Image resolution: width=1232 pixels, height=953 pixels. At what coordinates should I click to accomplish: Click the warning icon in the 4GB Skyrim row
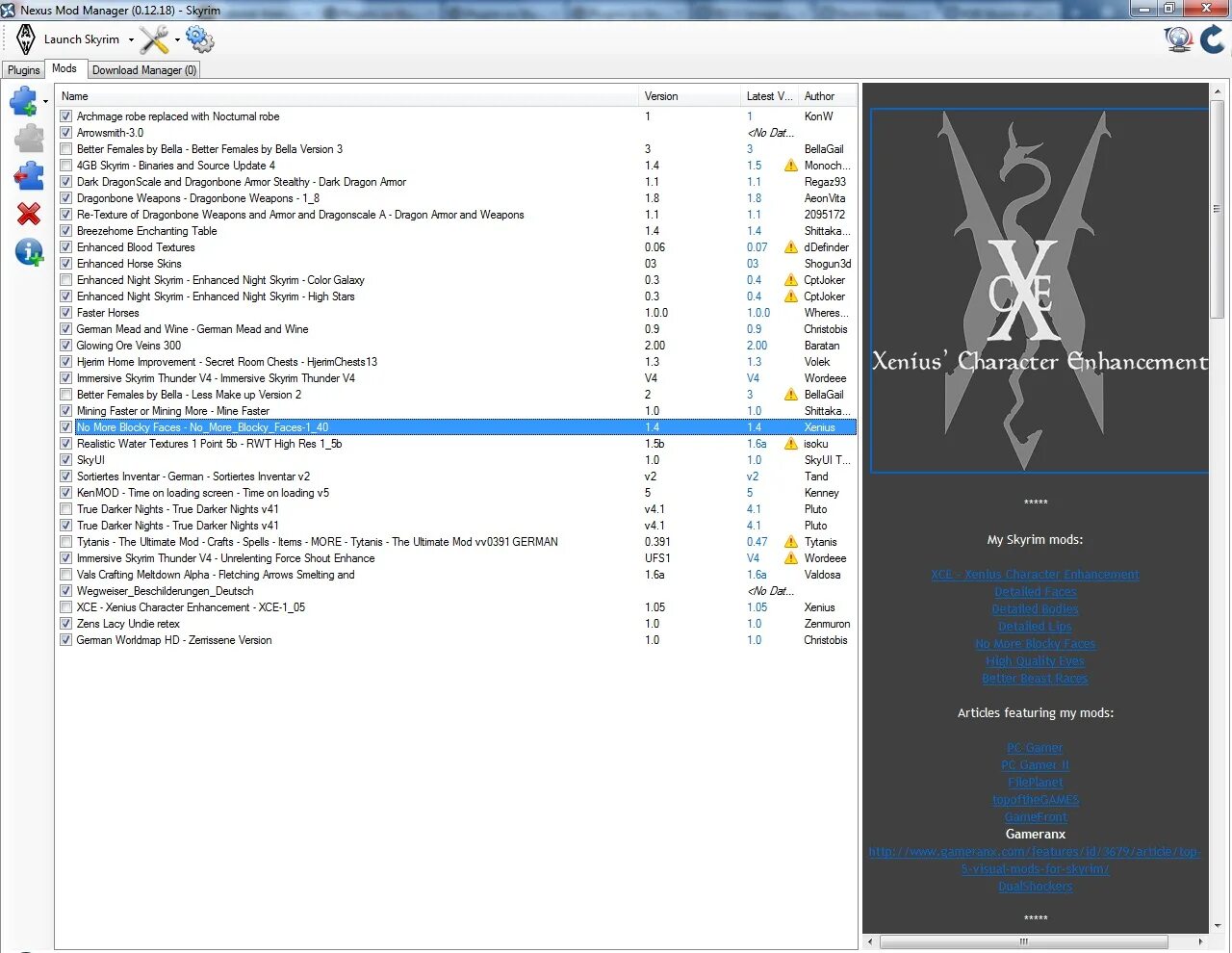point(790,166)
